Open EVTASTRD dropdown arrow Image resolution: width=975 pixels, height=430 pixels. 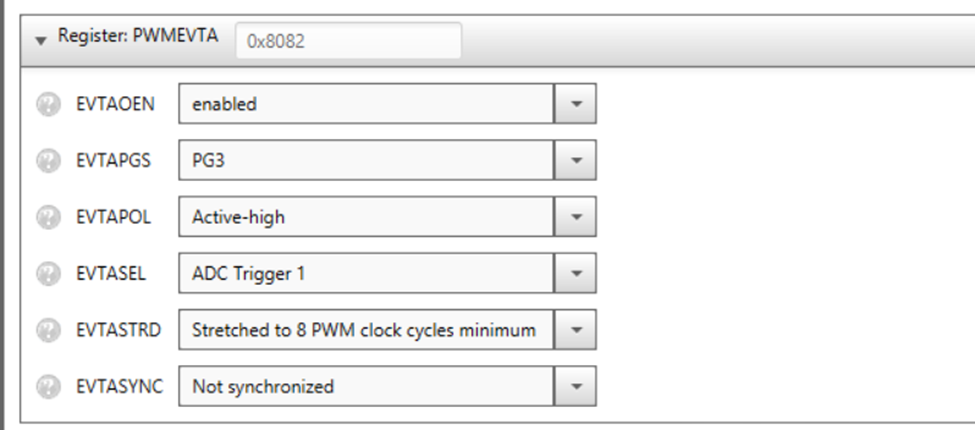coord(575,329)
